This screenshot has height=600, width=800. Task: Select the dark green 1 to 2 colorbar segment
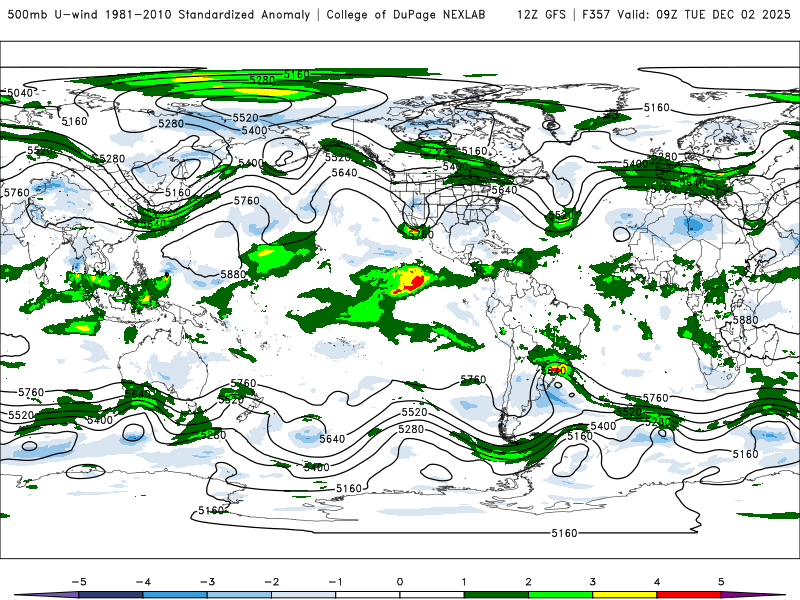[496, 595]
